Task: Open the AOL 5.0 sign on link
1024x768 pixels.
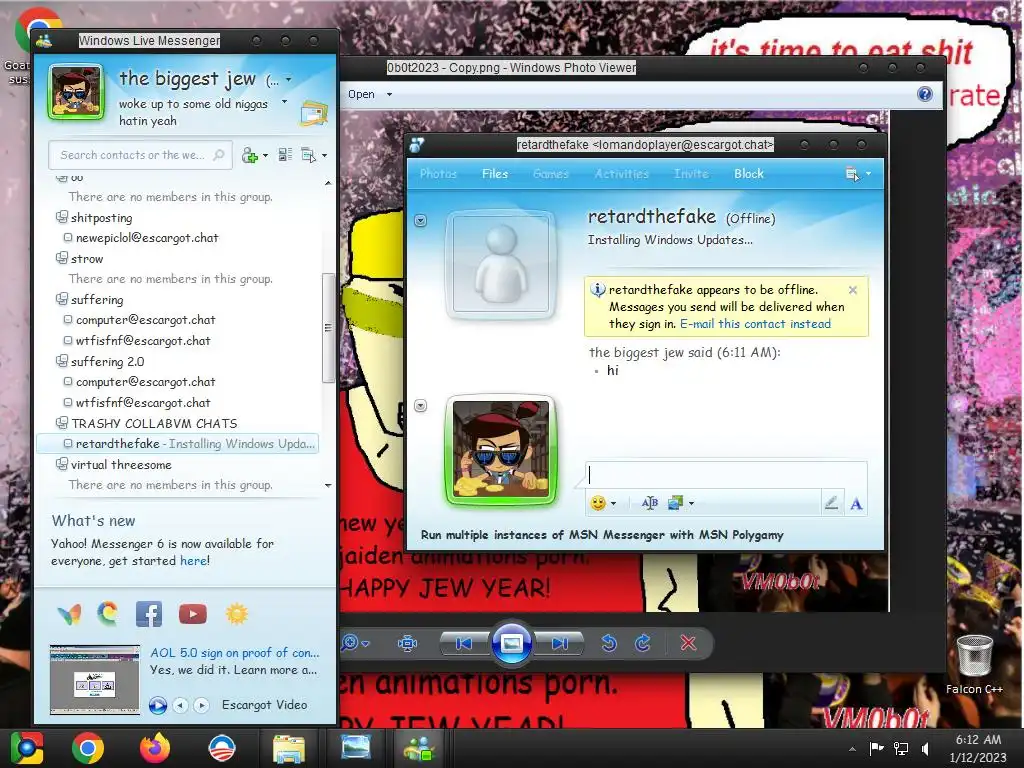Action: click(x=234, y=652)
